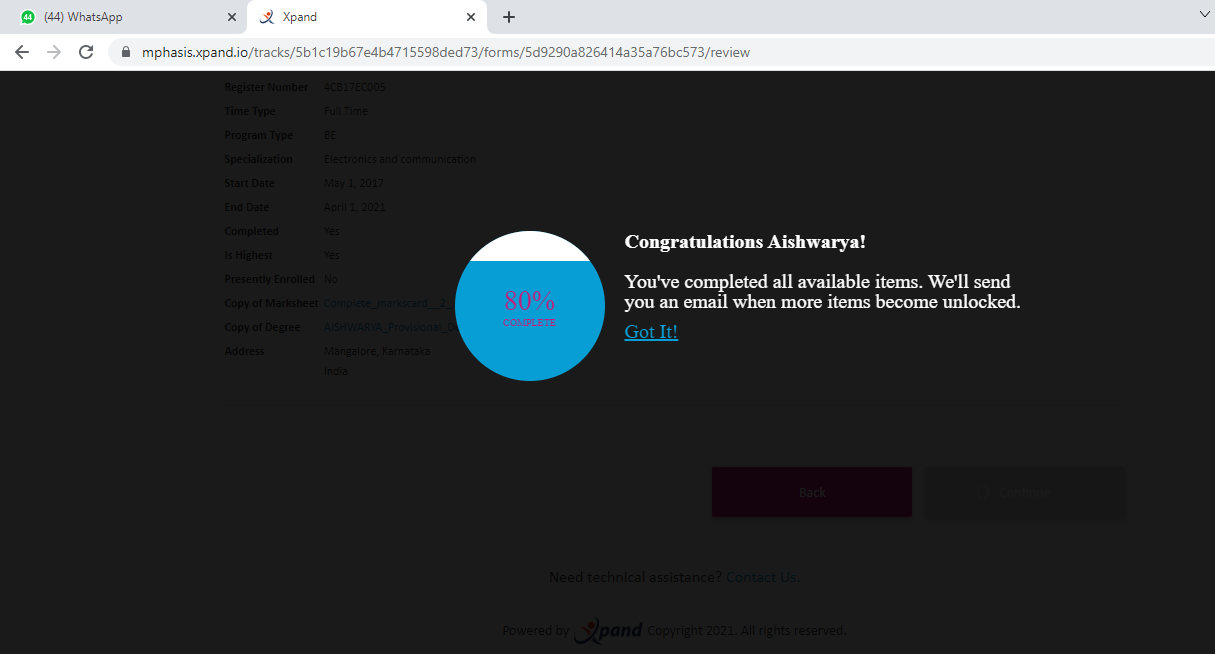Viewport: 1215px width, 654px height.
Task: Click the 80% complete progress circle
Action: coord(530,306)
